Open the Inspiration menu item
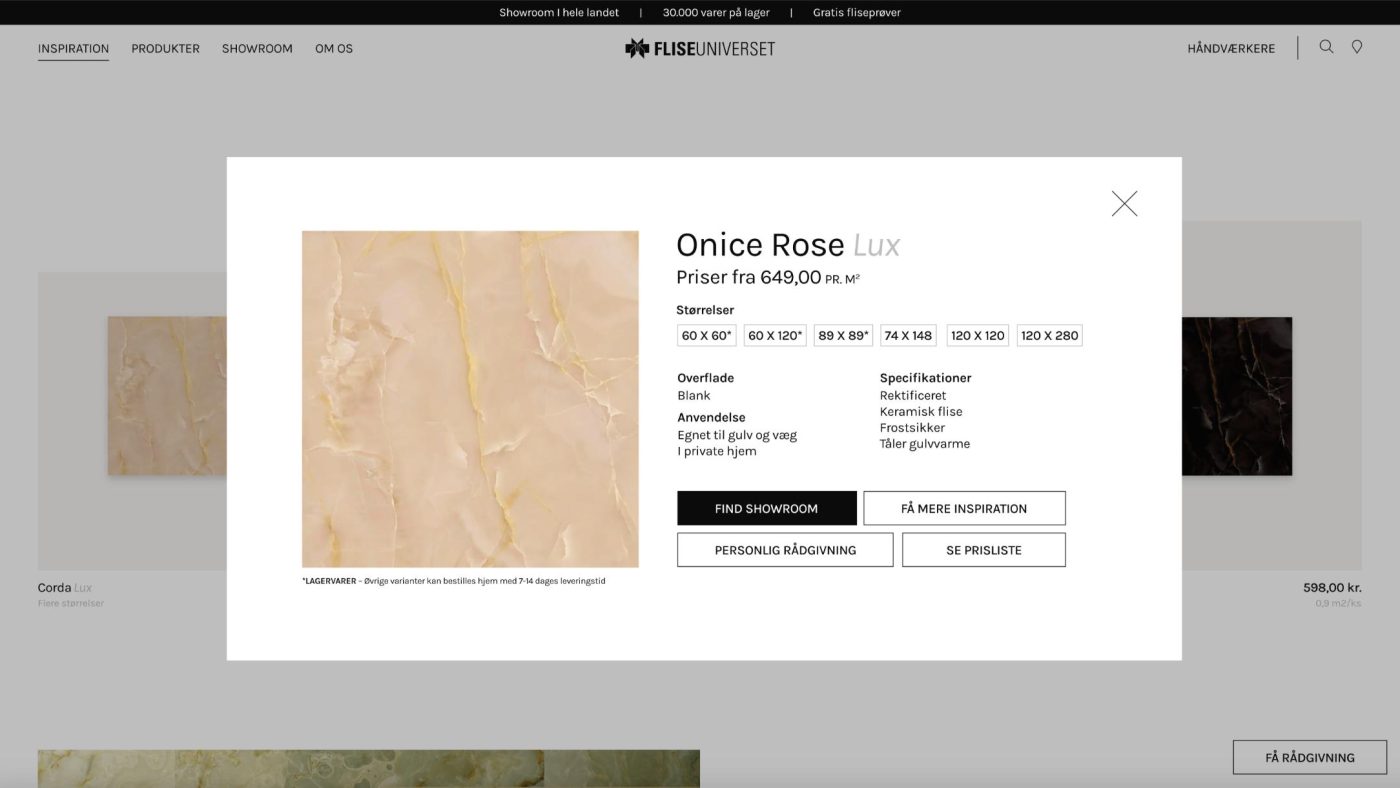 (x=73, y=48)
